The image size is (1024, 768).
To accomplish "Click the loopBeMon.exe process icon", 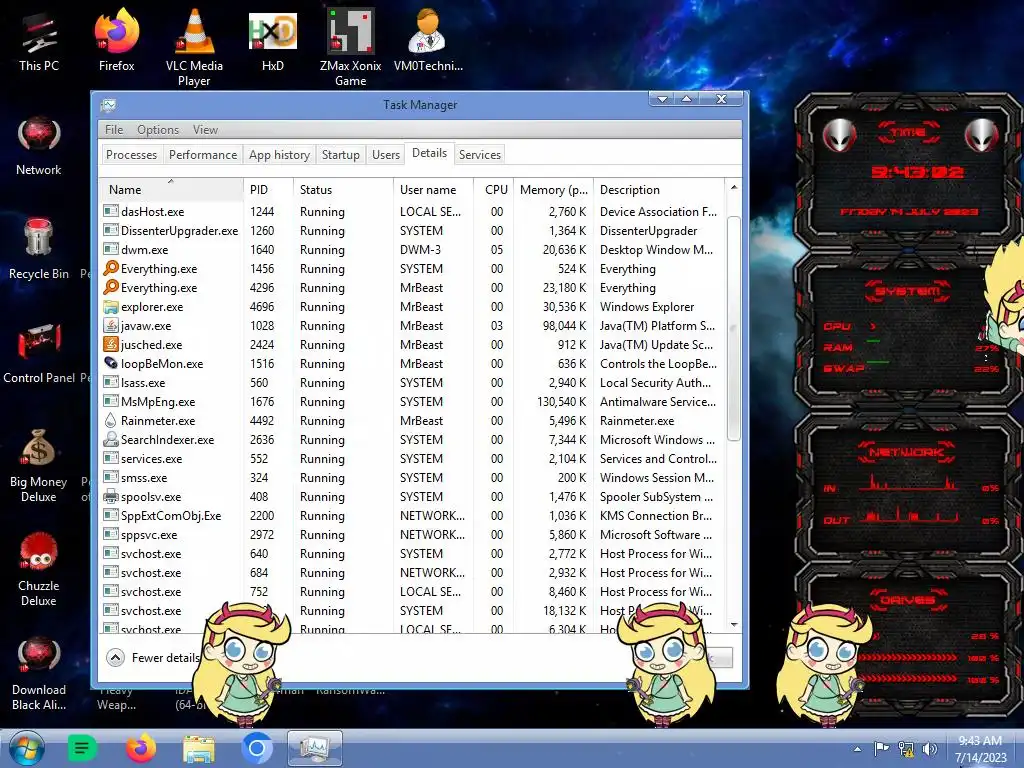I will click(x=111, y=363).
